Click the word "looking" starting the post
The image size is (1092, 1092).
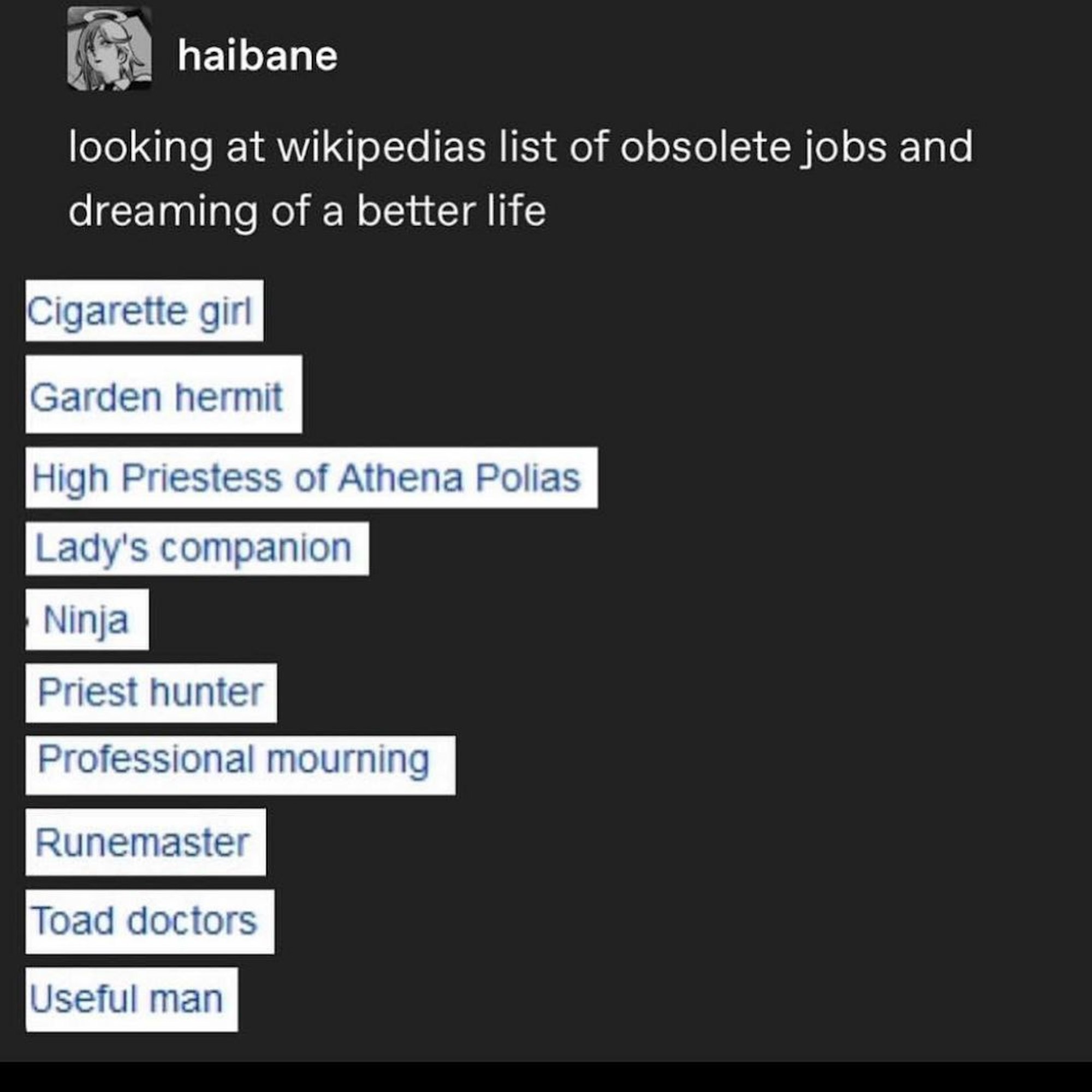tap(141, 146)
